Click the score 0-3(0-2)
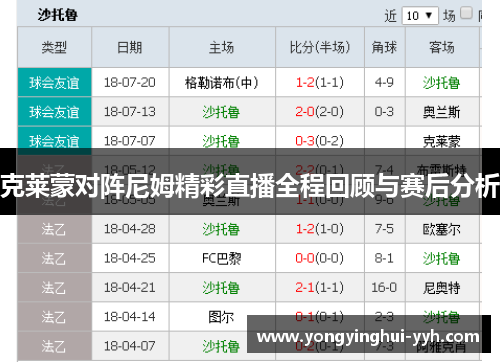500x362 pixels. click(320, 141)
